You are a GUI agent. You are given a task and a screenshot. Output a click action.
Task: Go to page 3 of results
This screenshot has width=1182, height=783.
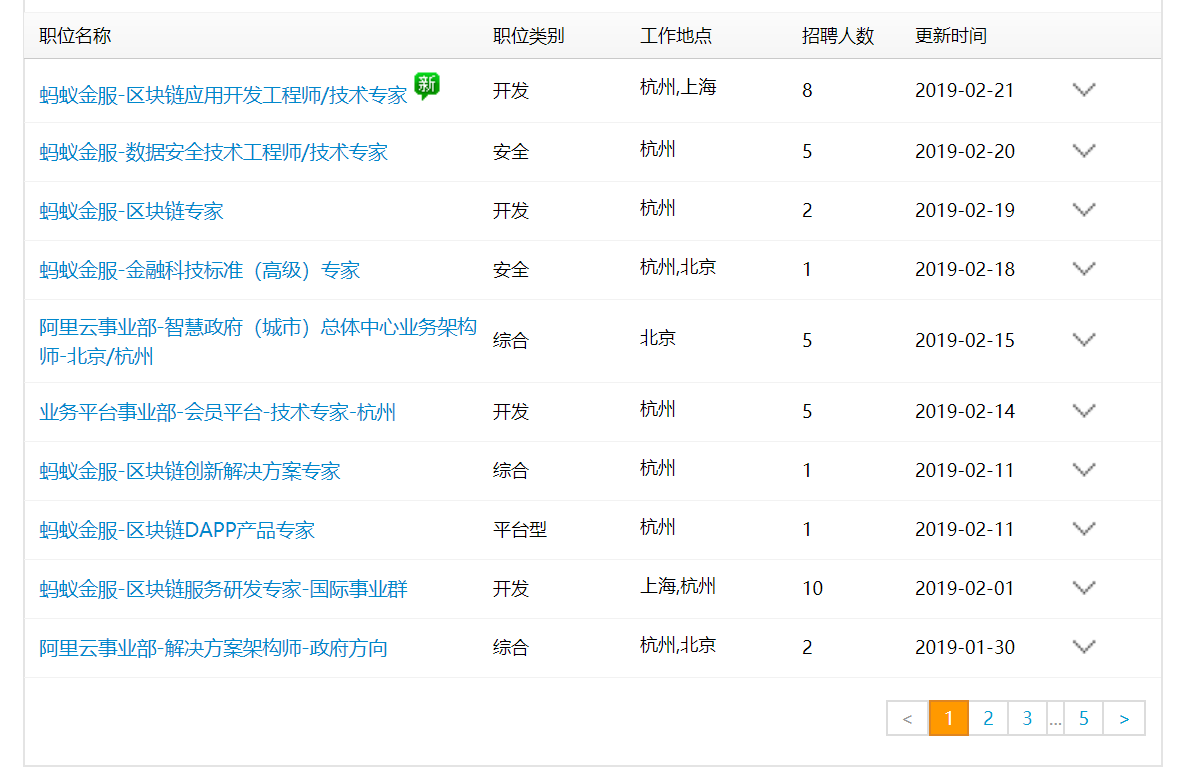click(1027, 718)
